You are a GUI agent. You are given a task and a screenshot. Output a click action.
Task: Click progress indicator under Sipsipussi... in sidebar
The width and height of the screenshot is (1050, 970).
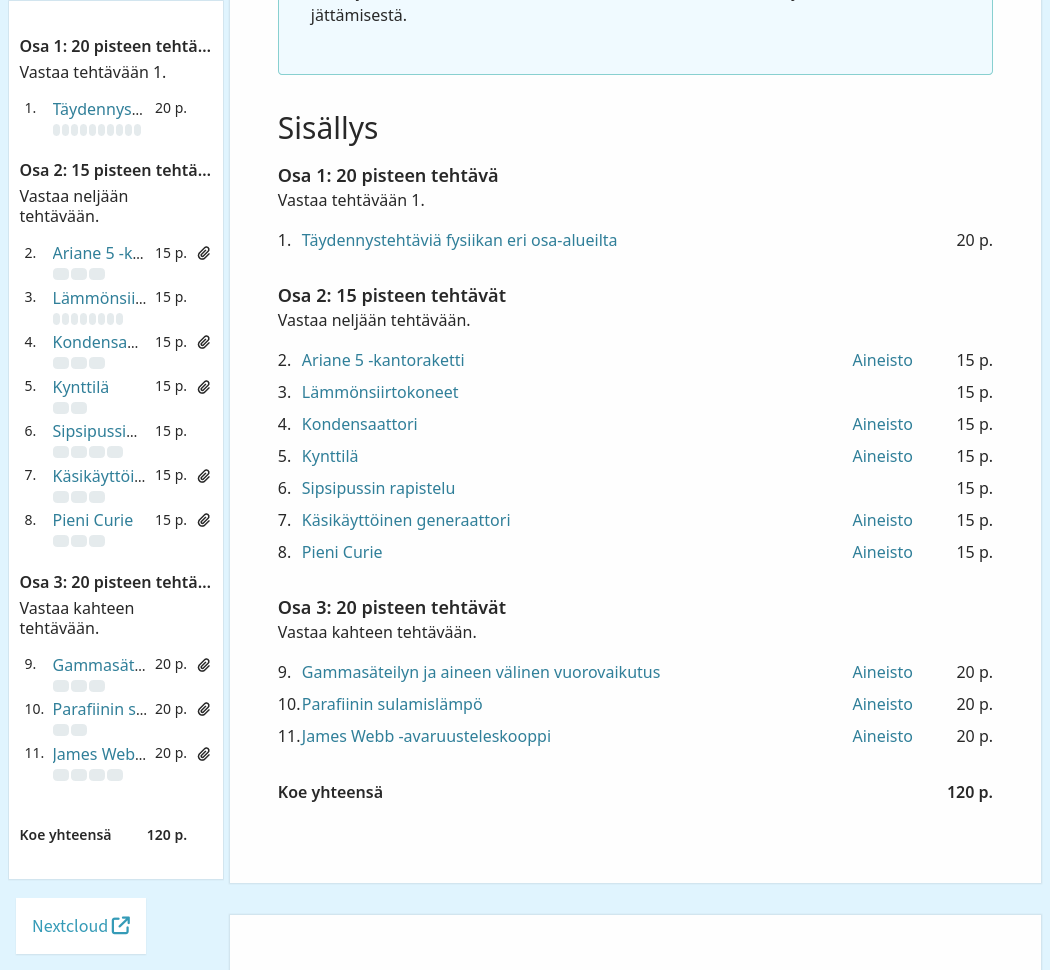click(x=88, y=452)
